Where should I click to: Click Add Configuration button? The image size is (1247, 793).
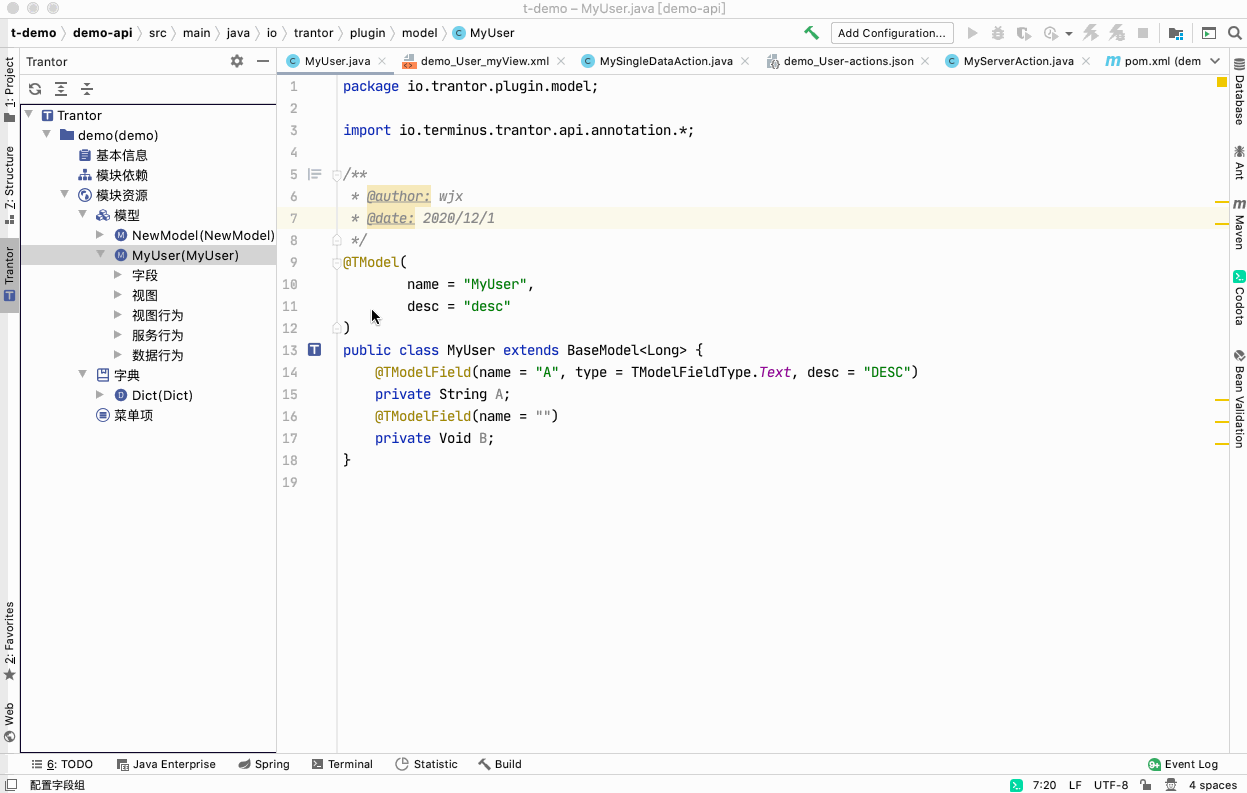coord(892,33)
